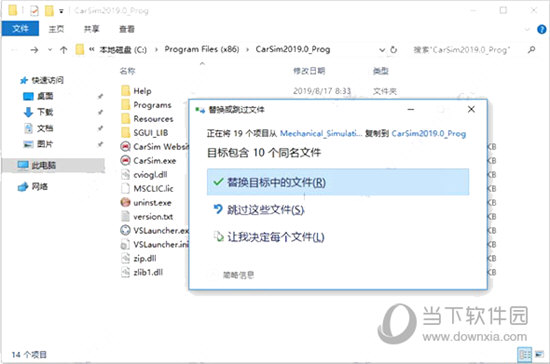
Task: Click the CarSim2019.0_Prog destination link in dialog
Action: [x=429, y=133]
